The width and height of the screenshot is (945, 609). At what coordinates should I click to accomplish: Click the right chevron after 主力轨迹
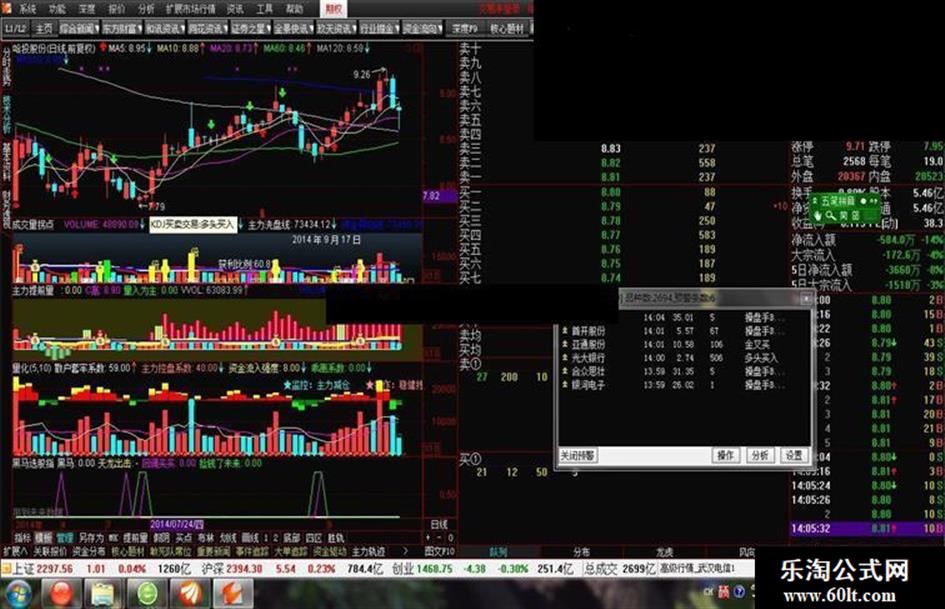(405, 551)
